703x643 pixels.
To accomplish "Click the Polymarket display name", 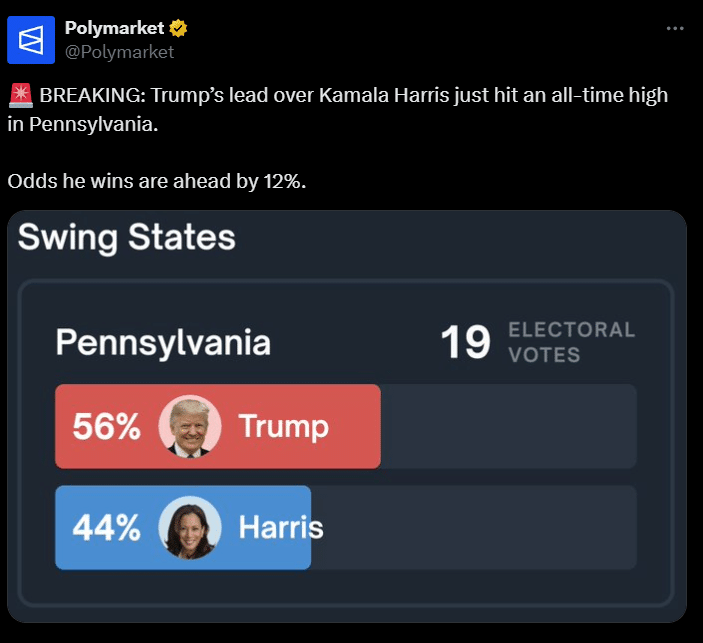I will pyautogui.click(x=114, y=28).
